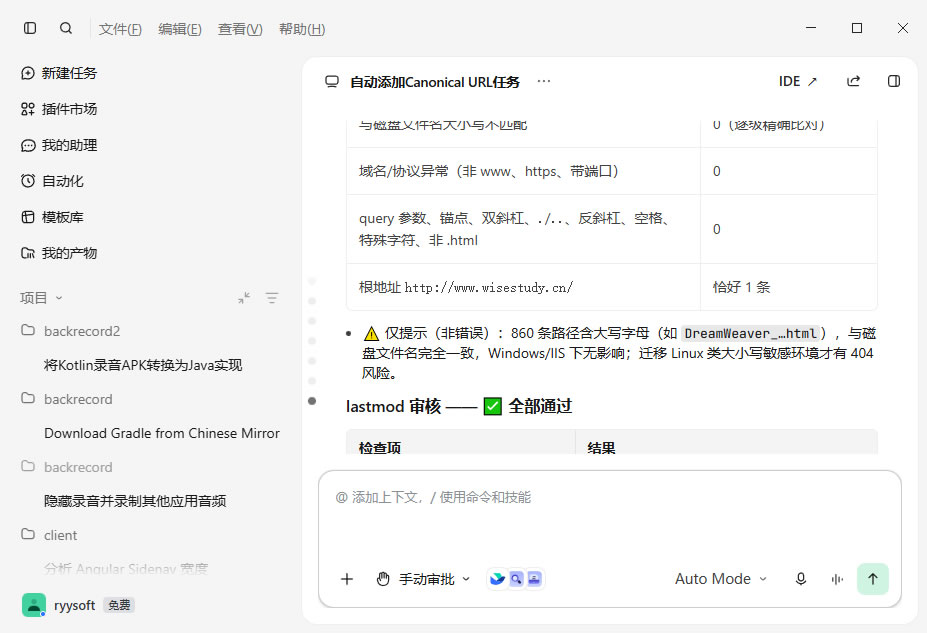Click the bird plugin icon in input bar
The image size is (927, 633).
pos(497,579)
